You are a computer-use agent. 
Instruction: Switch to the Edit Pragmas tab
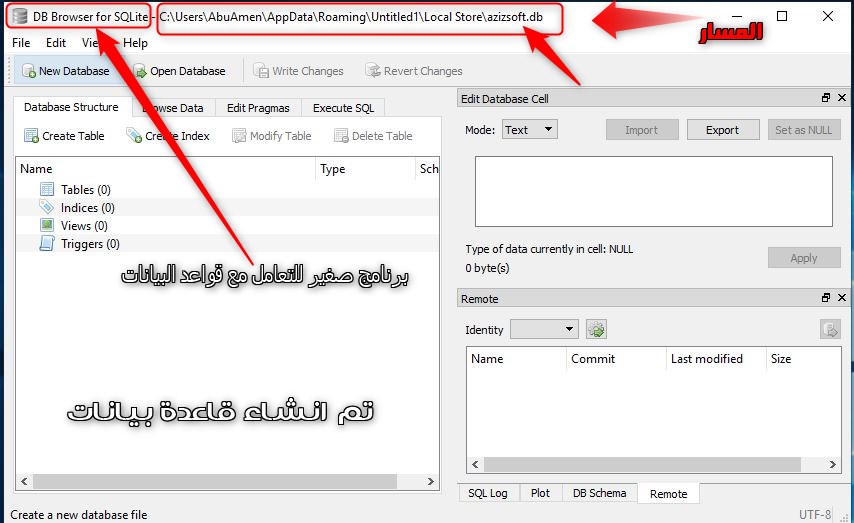pyautogui.click(x=258, y=108)
